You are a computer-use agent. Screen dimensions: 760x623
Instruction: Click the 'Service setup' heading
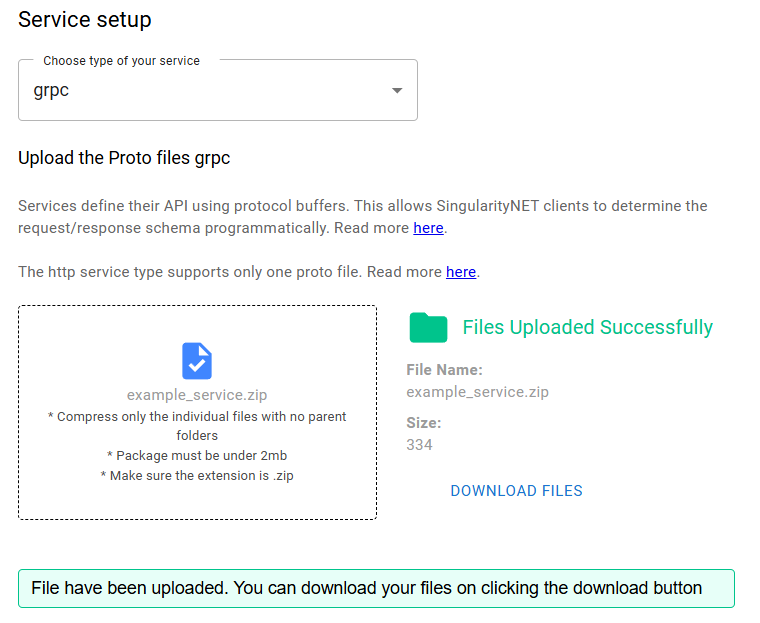coord(85,19)
